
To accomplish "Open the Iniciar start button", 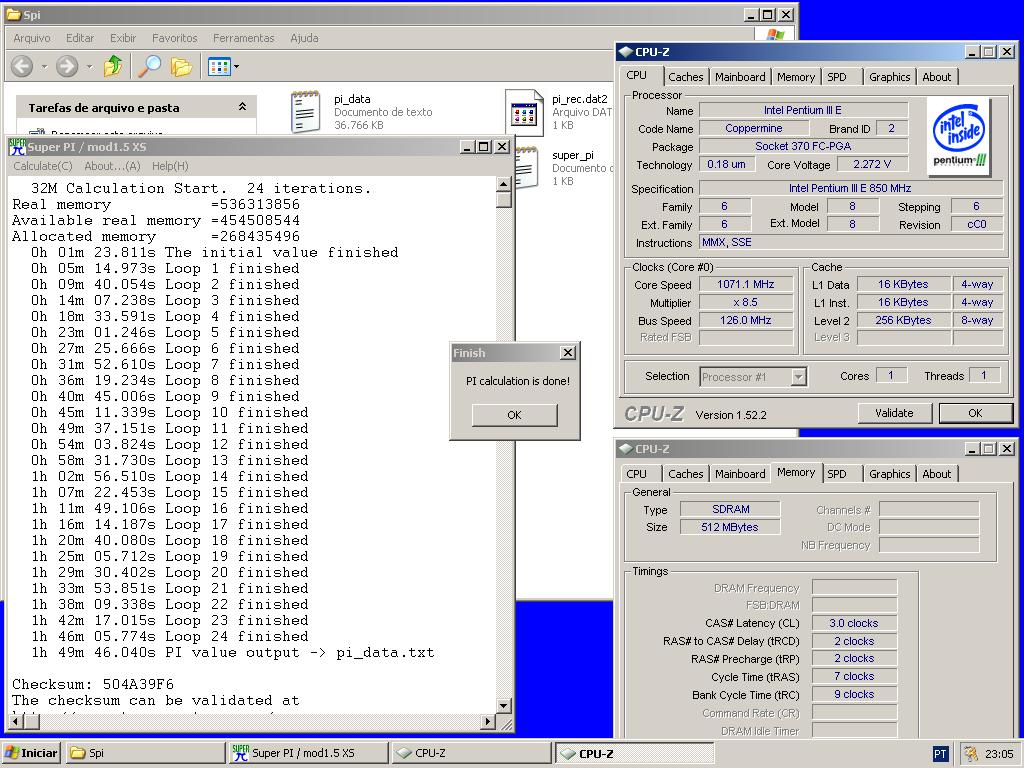I will click(x=31, y=753).
